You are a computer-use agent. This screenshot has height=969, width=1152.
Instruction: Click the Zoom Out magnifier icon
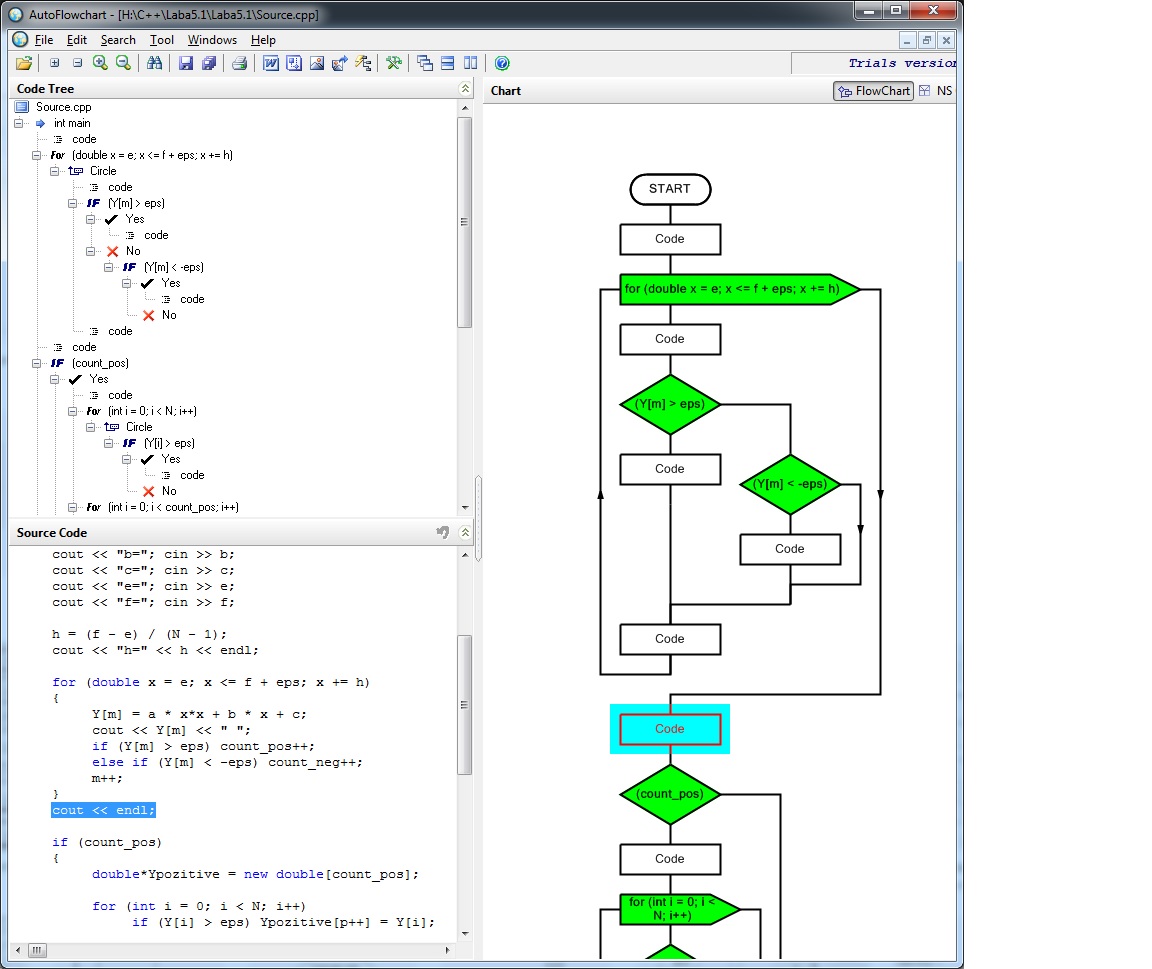click(123, 63)
